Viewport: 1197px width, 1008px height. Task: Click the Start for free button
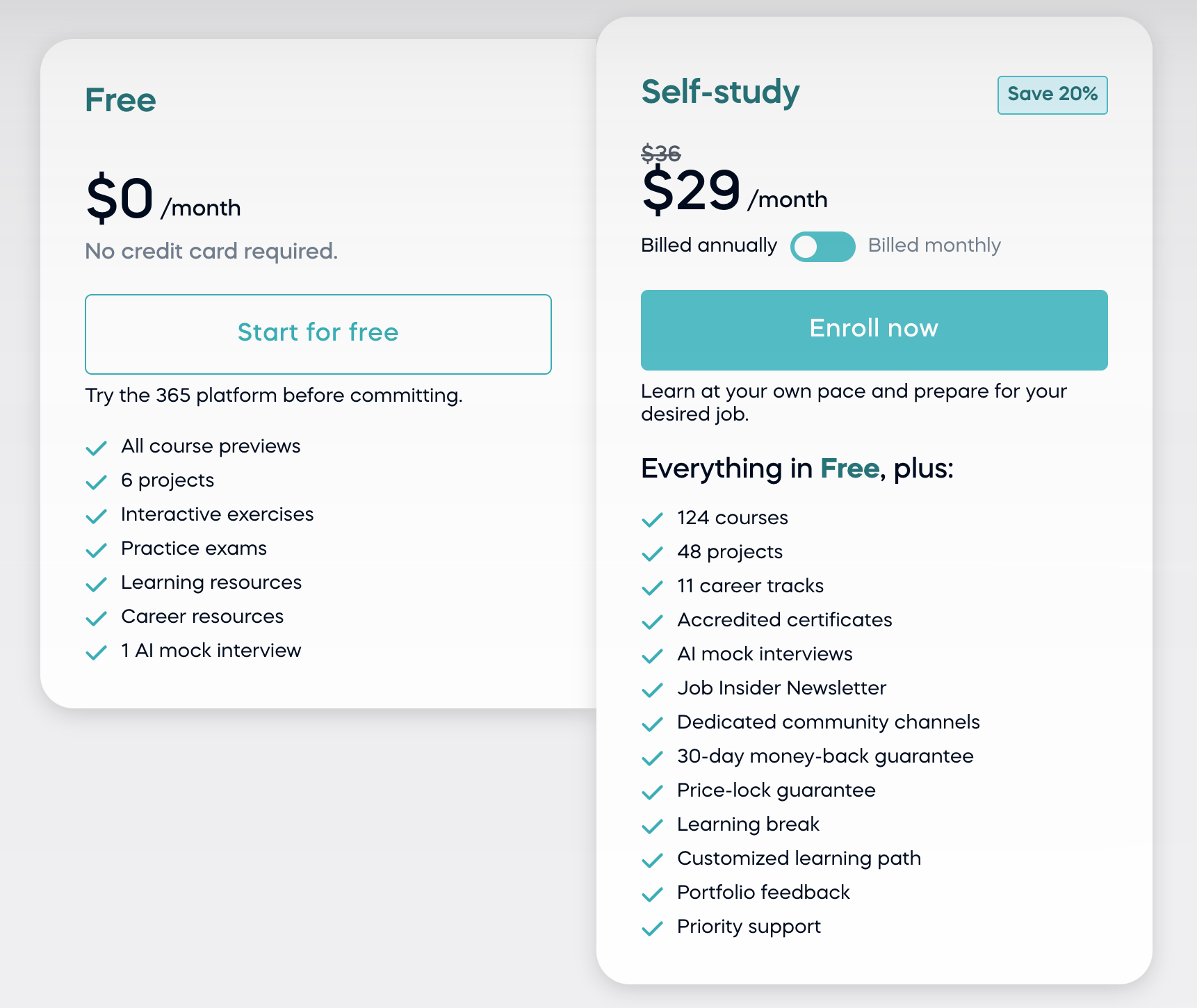[x=318, y=334]
